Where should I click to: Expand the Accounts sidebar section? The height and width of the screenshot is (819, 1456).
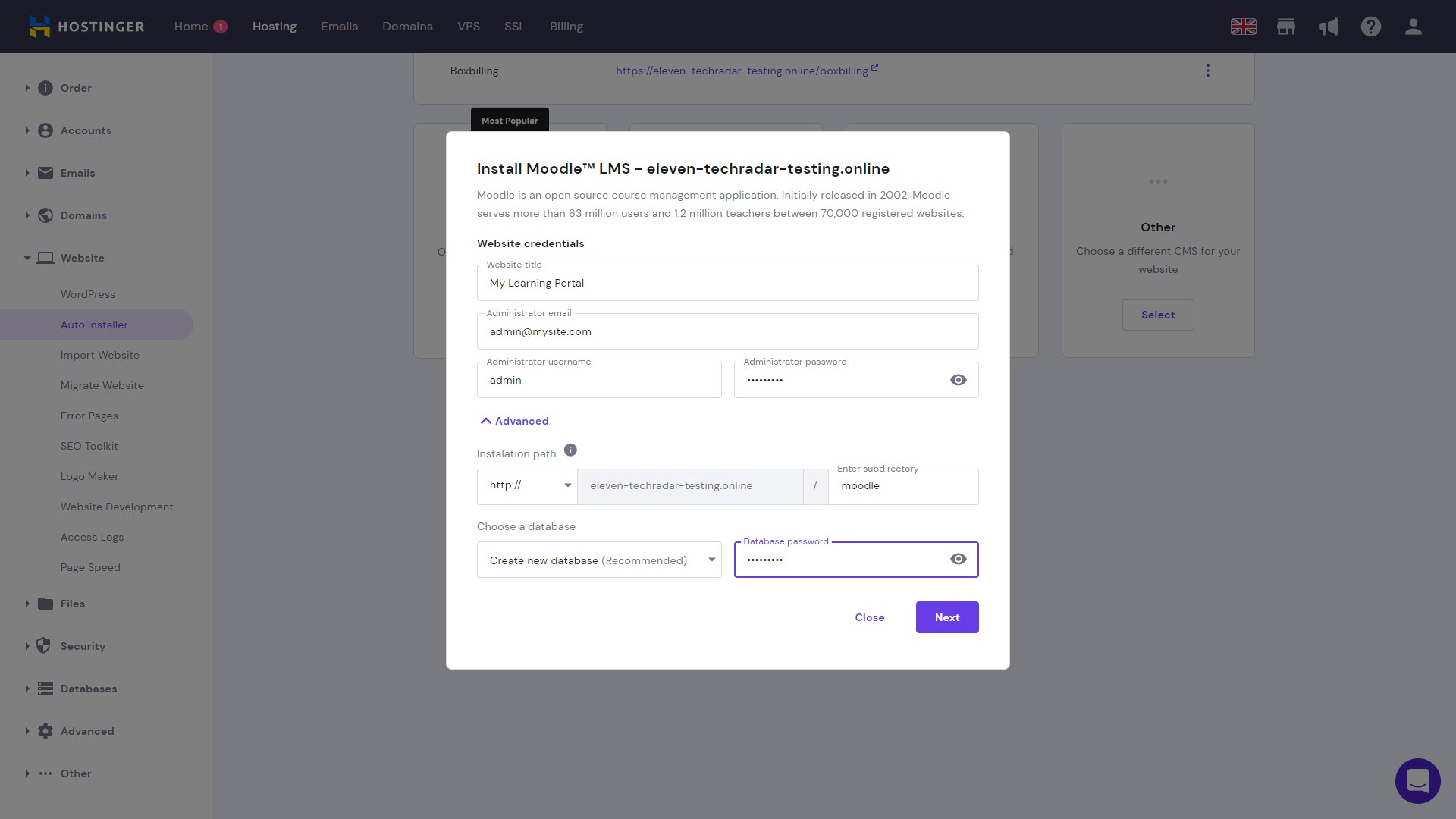(27, 130)
